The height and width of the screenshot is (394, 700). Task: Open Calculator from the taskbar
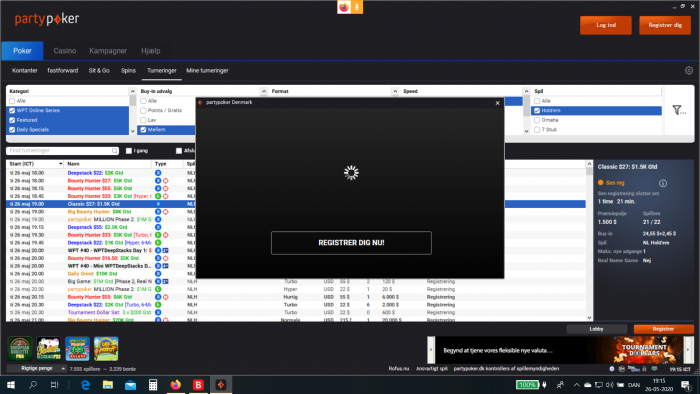coord(153,385)
